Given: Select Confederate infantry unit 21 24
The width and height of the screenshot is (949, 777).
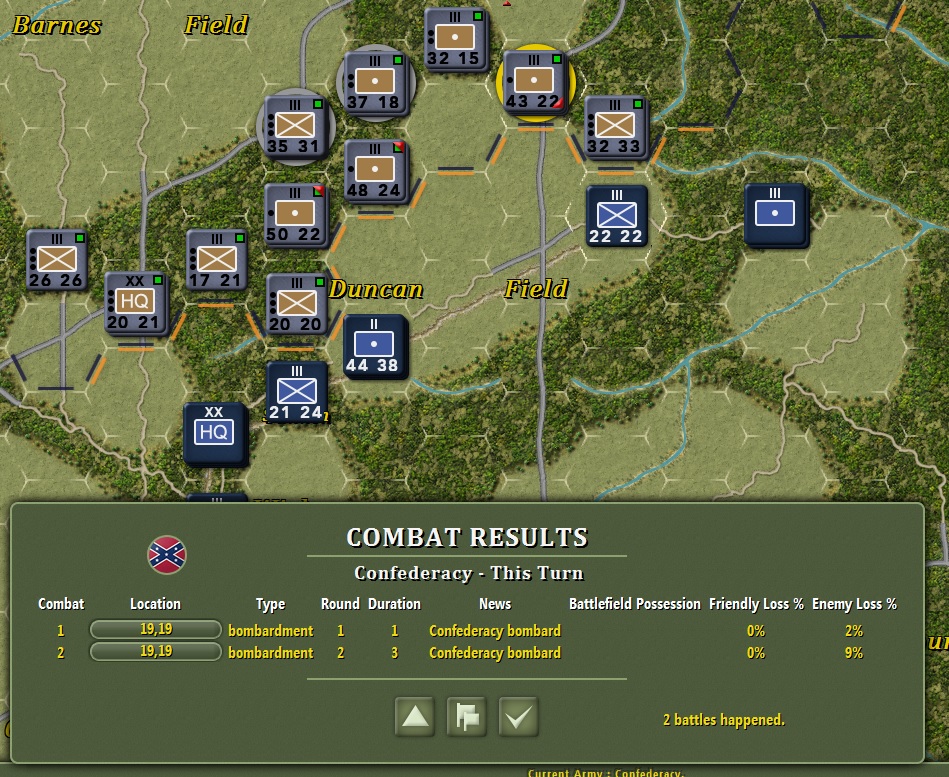Looking at the screenshot, I should click(297, 392).
